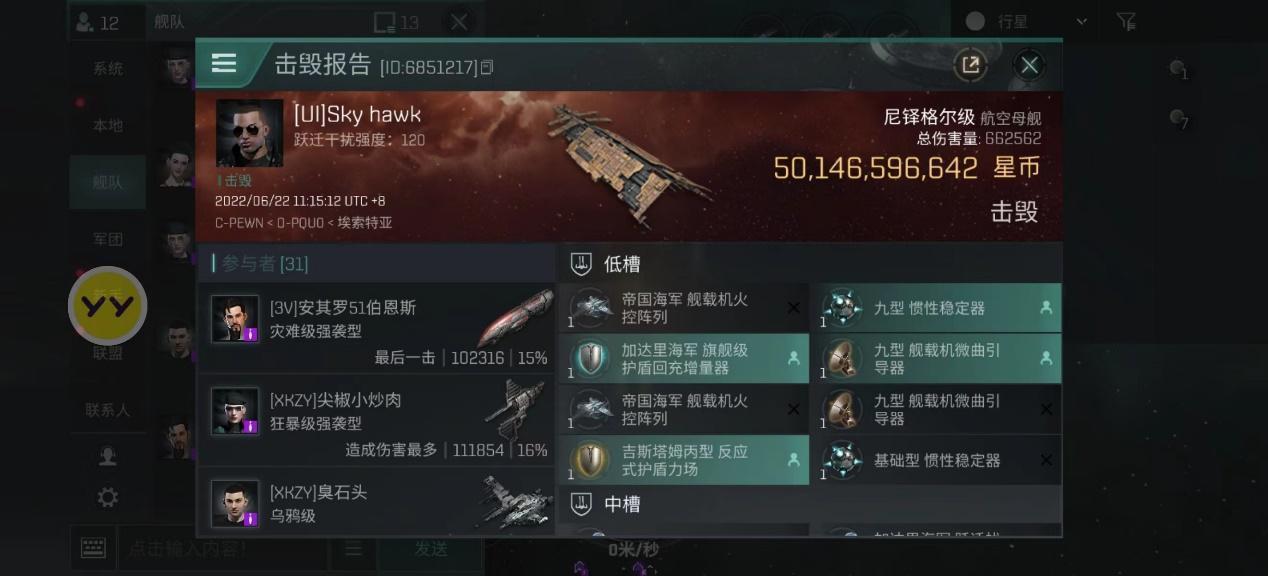Copy the kill report ID
The width and height of the screenshot is (1268, 576).
487,68
